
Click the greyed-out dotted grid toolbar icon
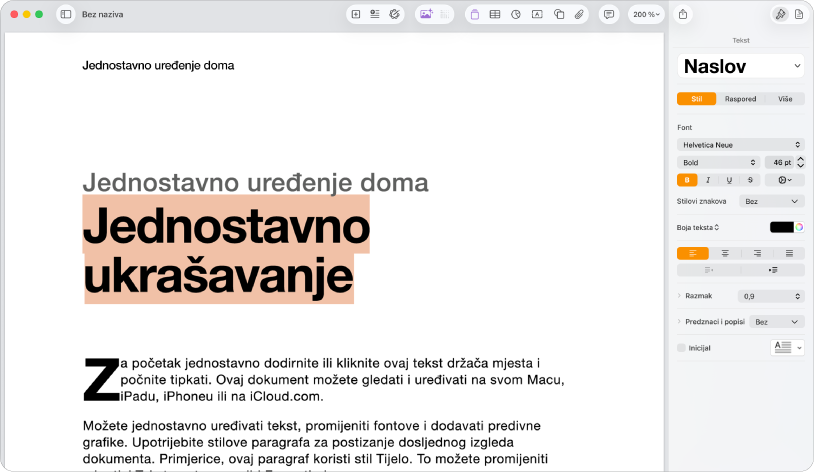tap(445, 15)
